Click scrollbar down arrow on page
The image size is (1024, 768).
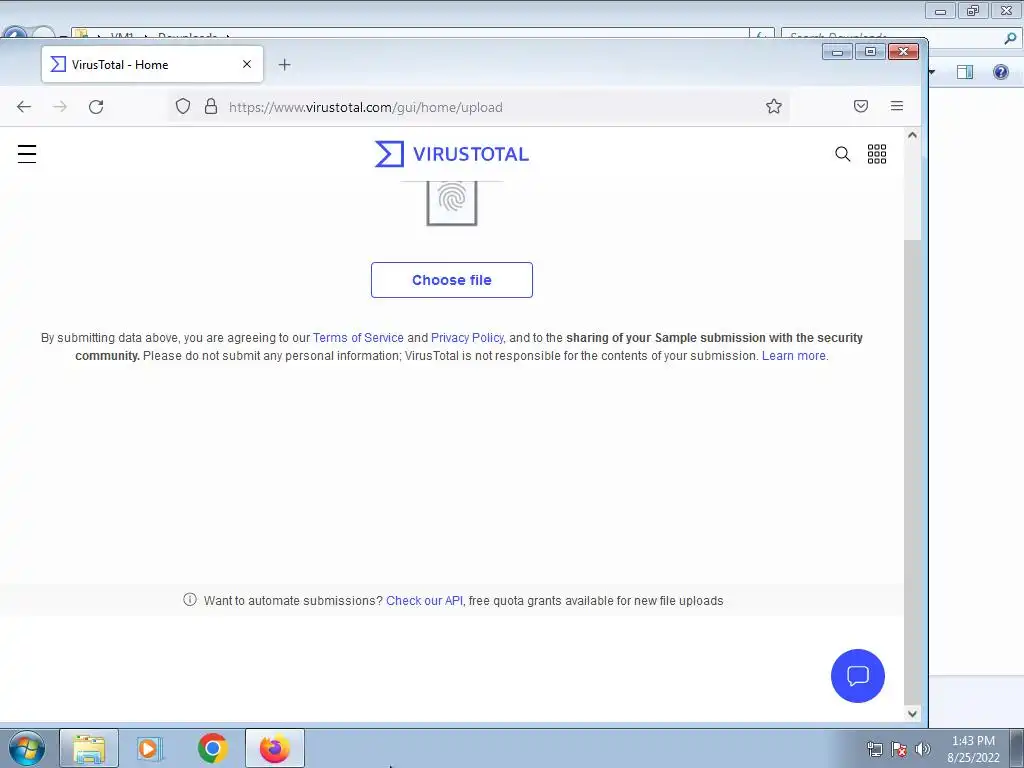(x=912, y=714)
